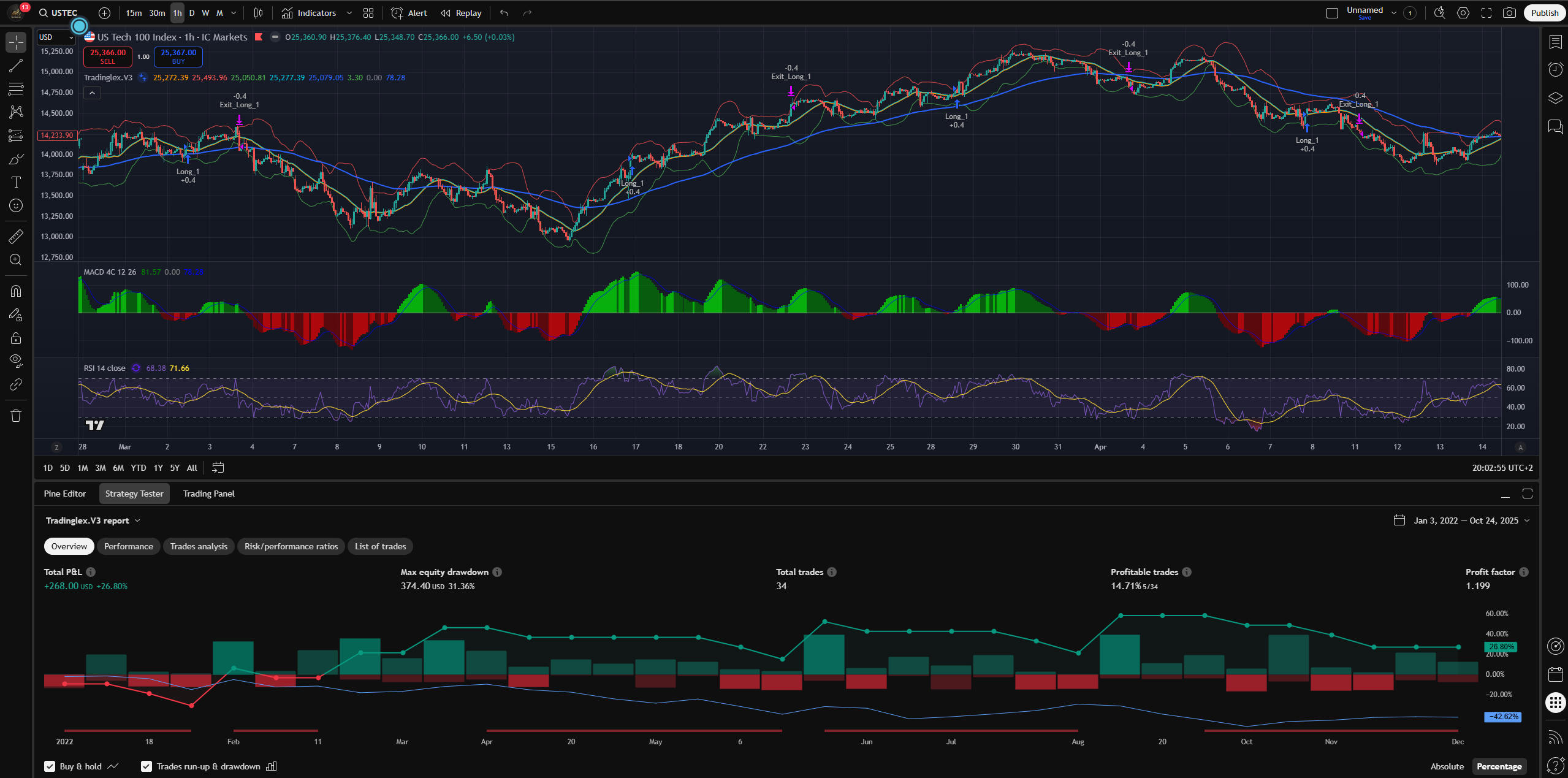The width and height of the screenshot is (1568, 778).
Task: Click the trash remove objects icon
Action: [16, 416]
